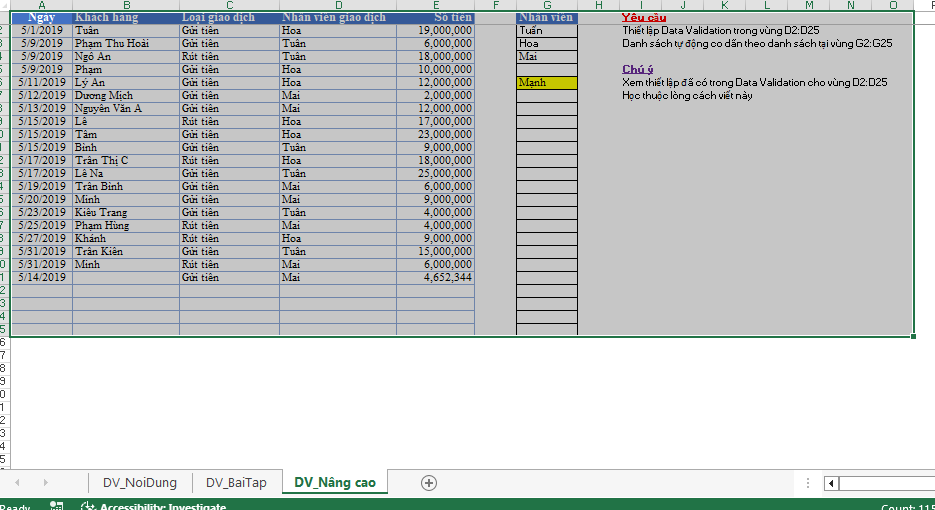Click the Chú ý heading
Image resolution: width=935 pixels, height=510 pixels.
637,69
